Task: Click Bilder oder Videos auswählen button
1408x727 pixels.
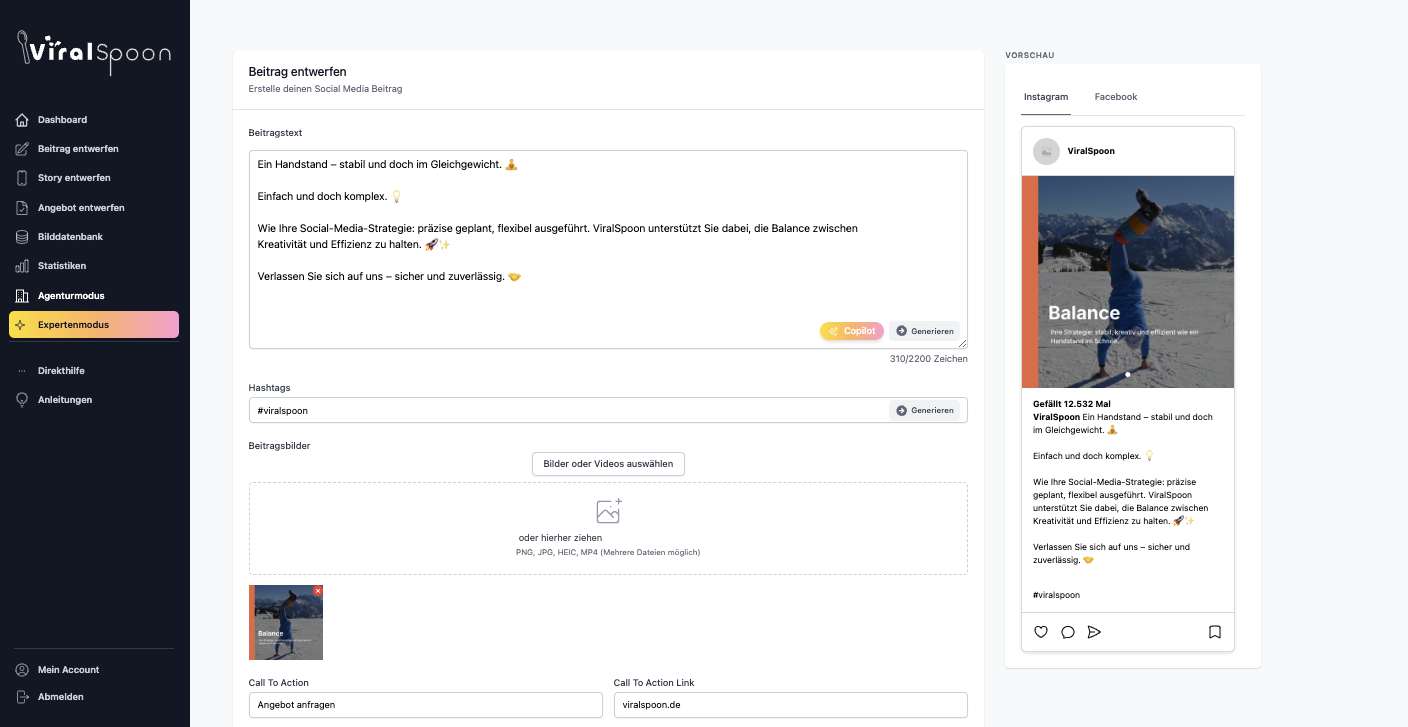Action: point(608,464)
